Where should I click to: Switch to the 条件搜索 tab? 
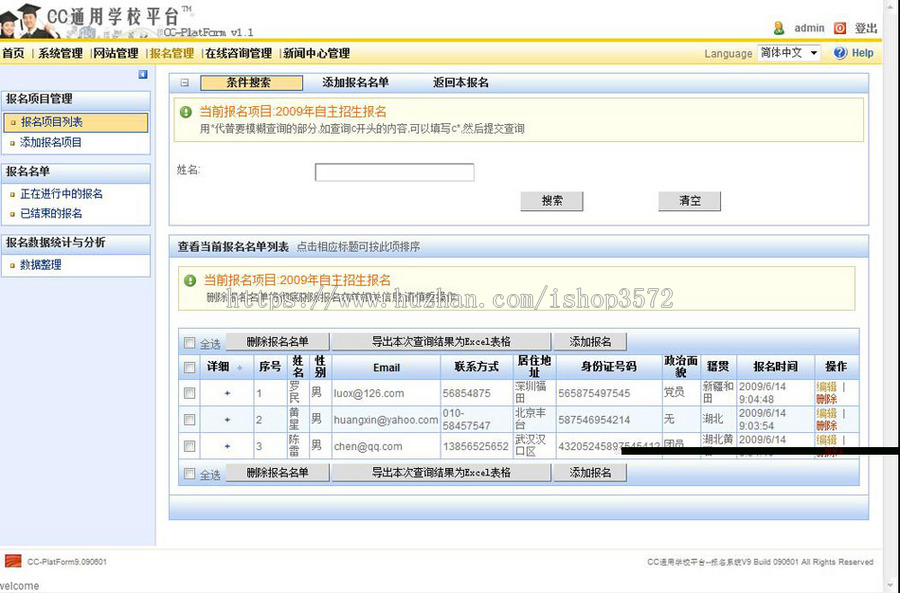pyautogui.click(x=250, y=83)
